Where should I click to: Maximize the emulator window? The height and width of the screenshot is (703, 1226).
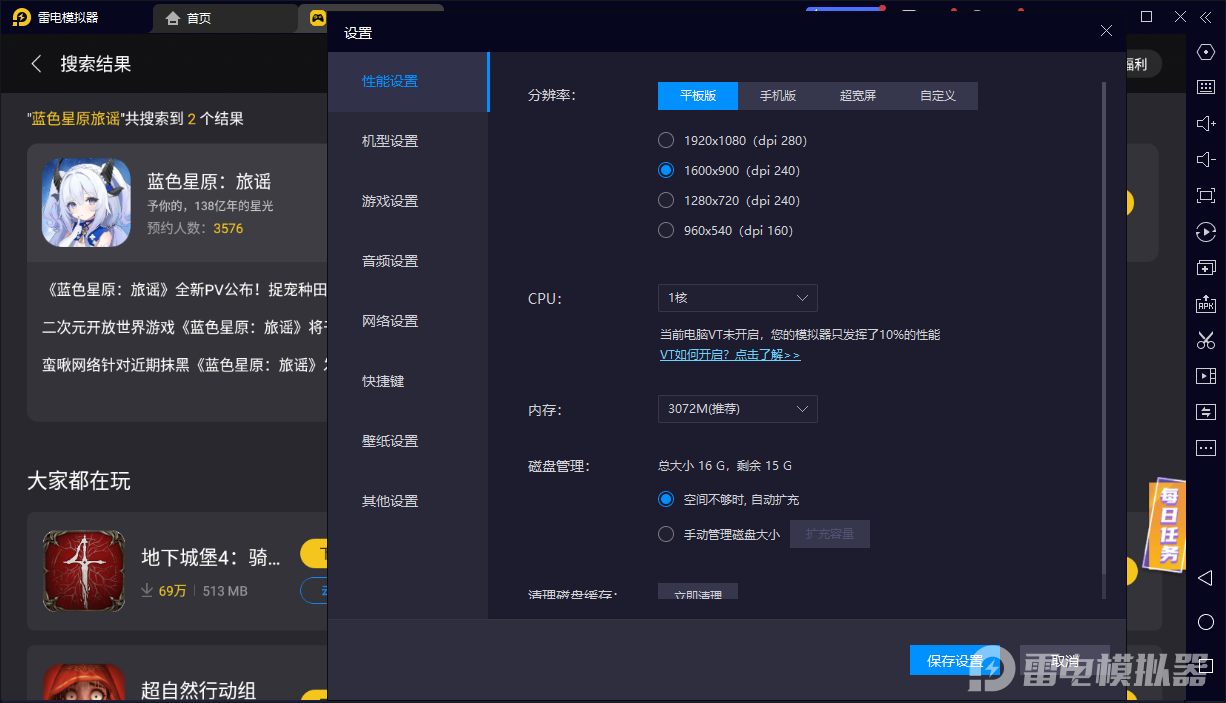click(x=1147, y=17)
